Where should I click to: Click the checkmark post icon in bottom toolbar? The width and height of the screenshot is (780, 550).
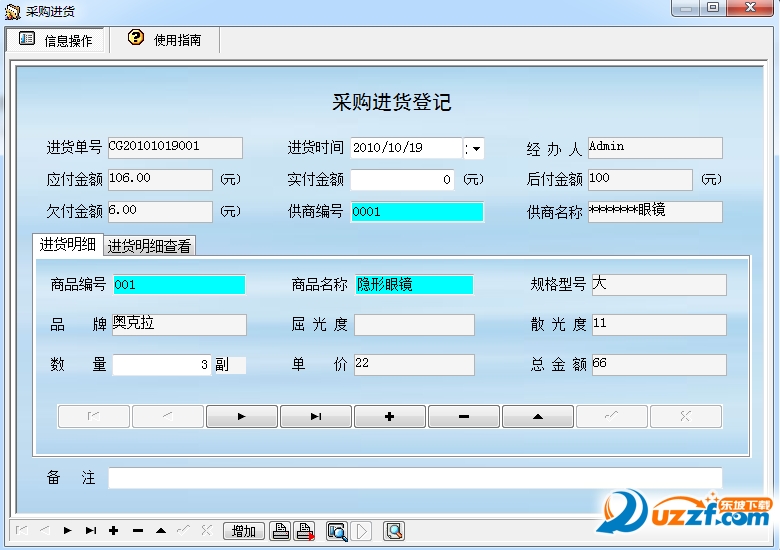click(x=184, y=531)
